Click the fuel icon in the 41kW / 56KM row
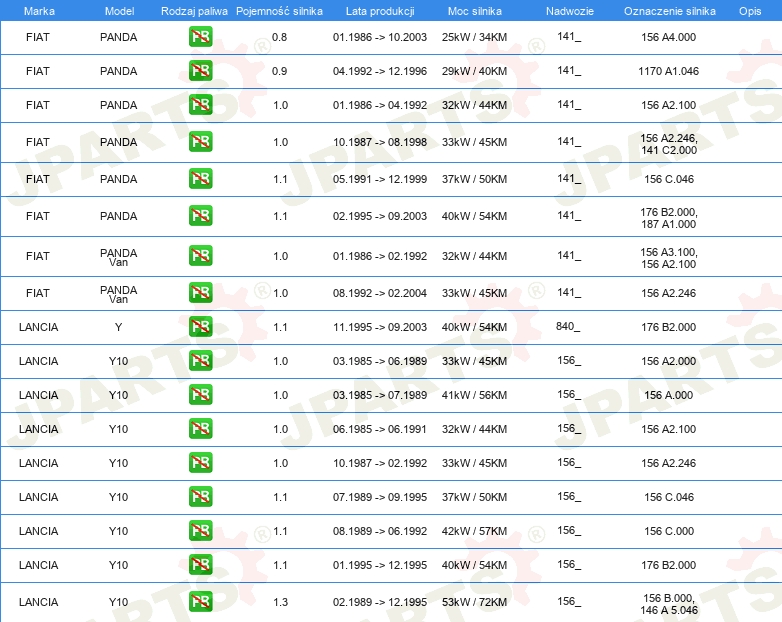 [x=200, y=395]
